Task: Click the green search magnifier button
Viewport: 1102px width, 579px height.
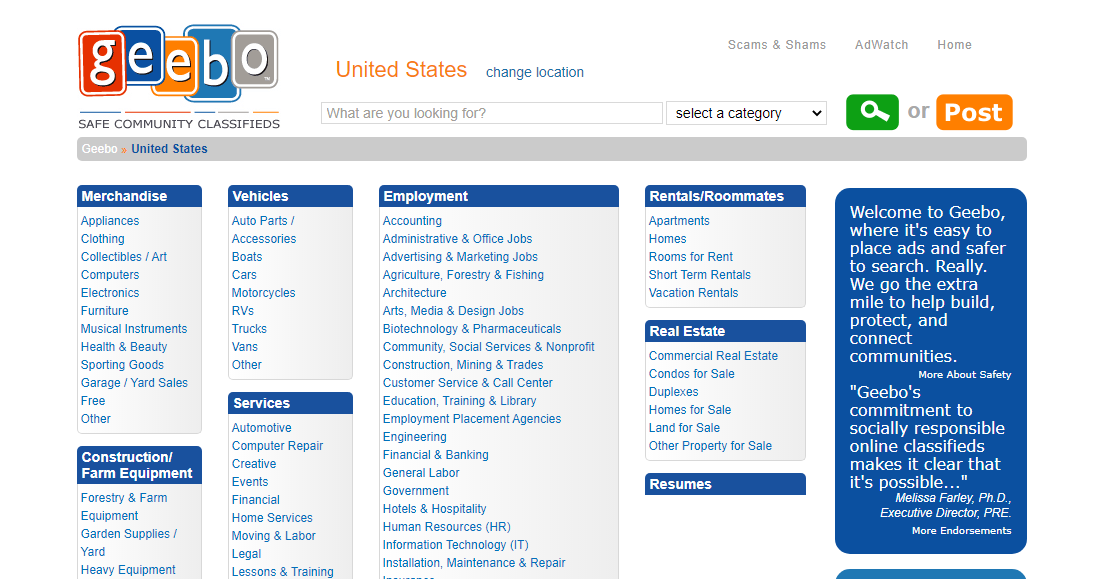Action: coord(872,112)
